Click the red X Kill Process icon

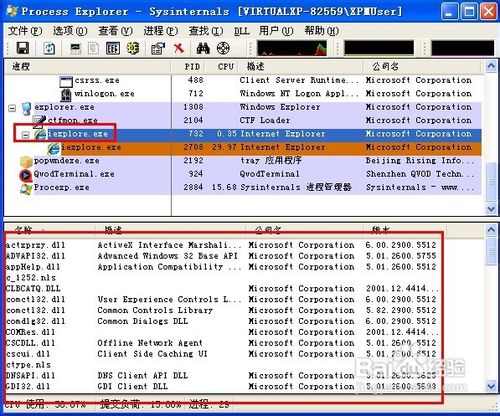click(179, 48)
